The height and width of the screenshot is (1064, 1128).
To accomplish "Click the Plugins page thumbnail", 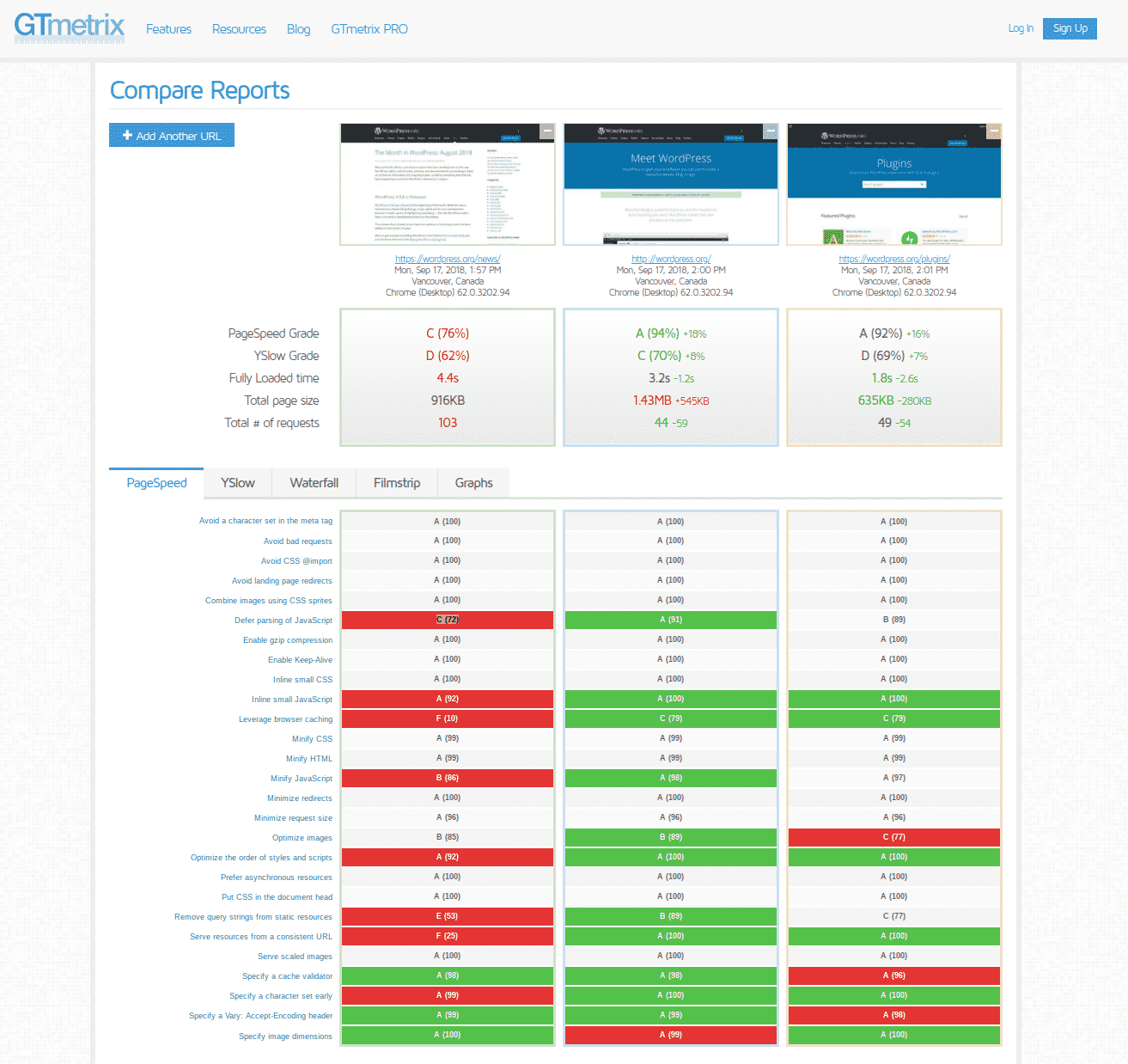I will tap(894, 184).
